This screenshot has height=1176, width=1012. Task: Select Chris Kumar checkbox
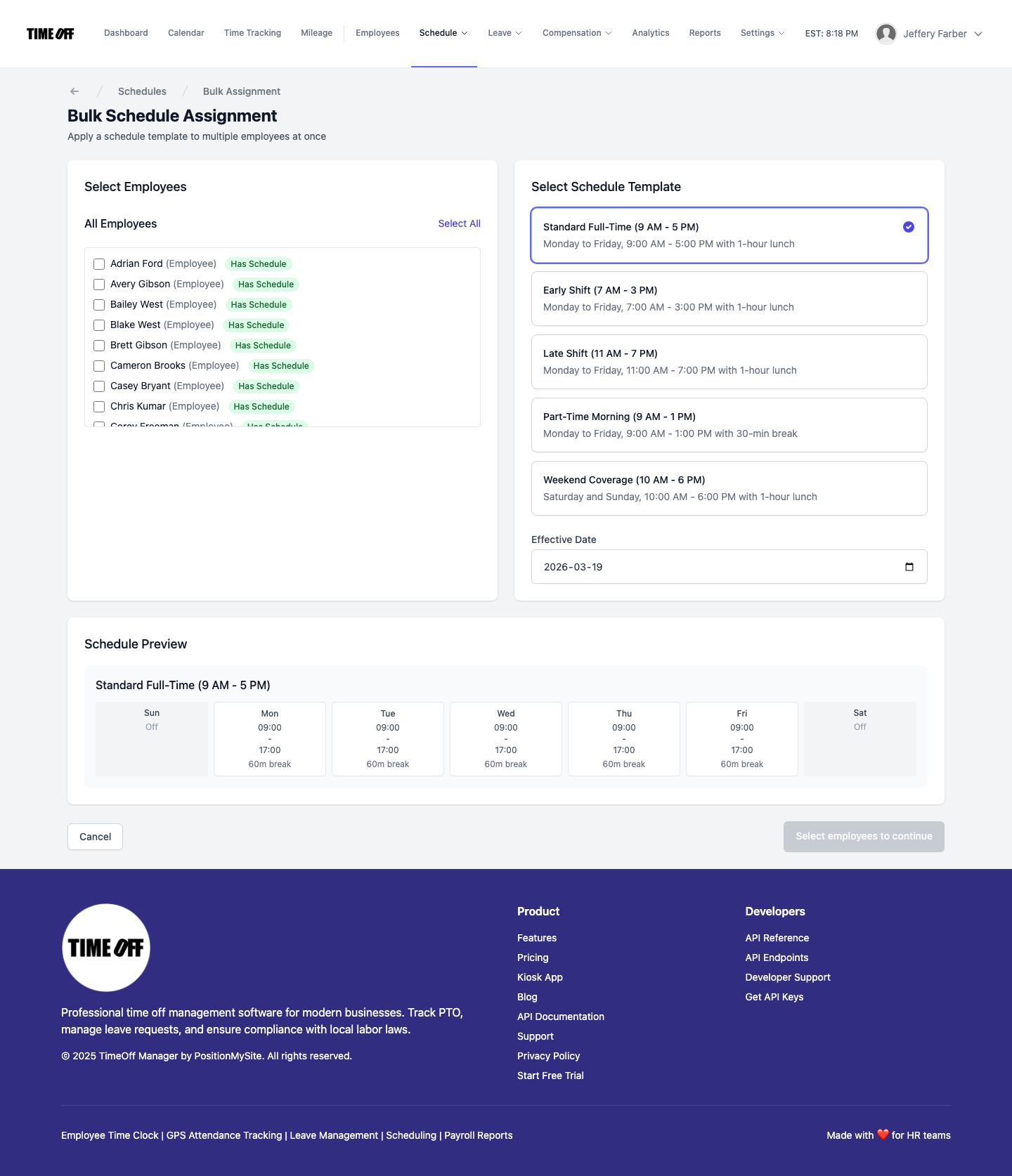[99, 407]
